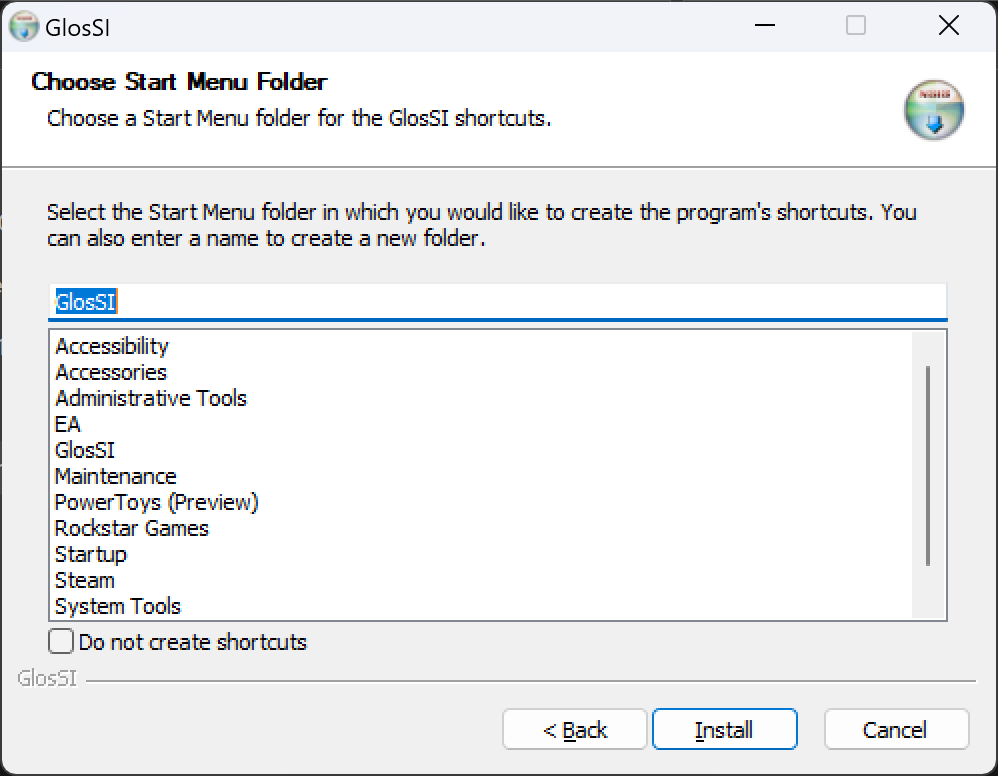Viewport: 998px width, 776px height.
Task: Cancel the GlosSI installation
Action: click(896, 729)
